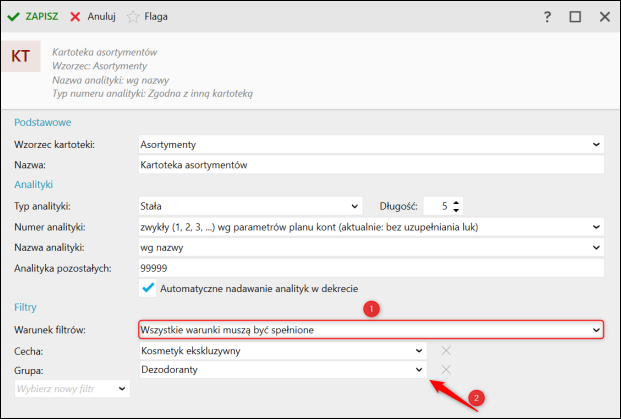Open the Typ analityki dropdown
Image resolution: width=621 pixels, height=419 pixels.
click(x=354, y=207)
